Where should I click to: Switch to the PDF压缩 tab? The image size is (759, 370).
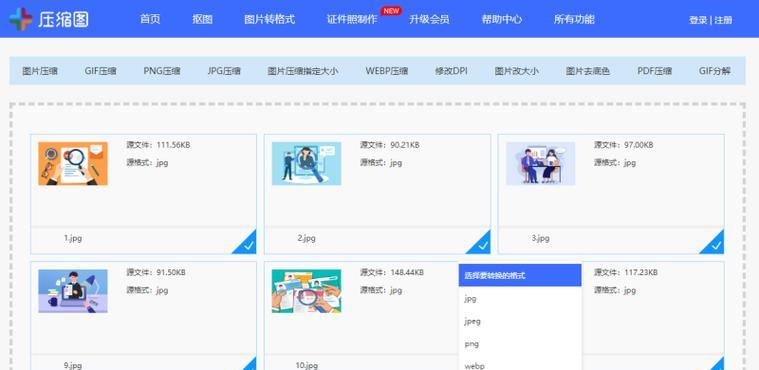tap(654, 71)
